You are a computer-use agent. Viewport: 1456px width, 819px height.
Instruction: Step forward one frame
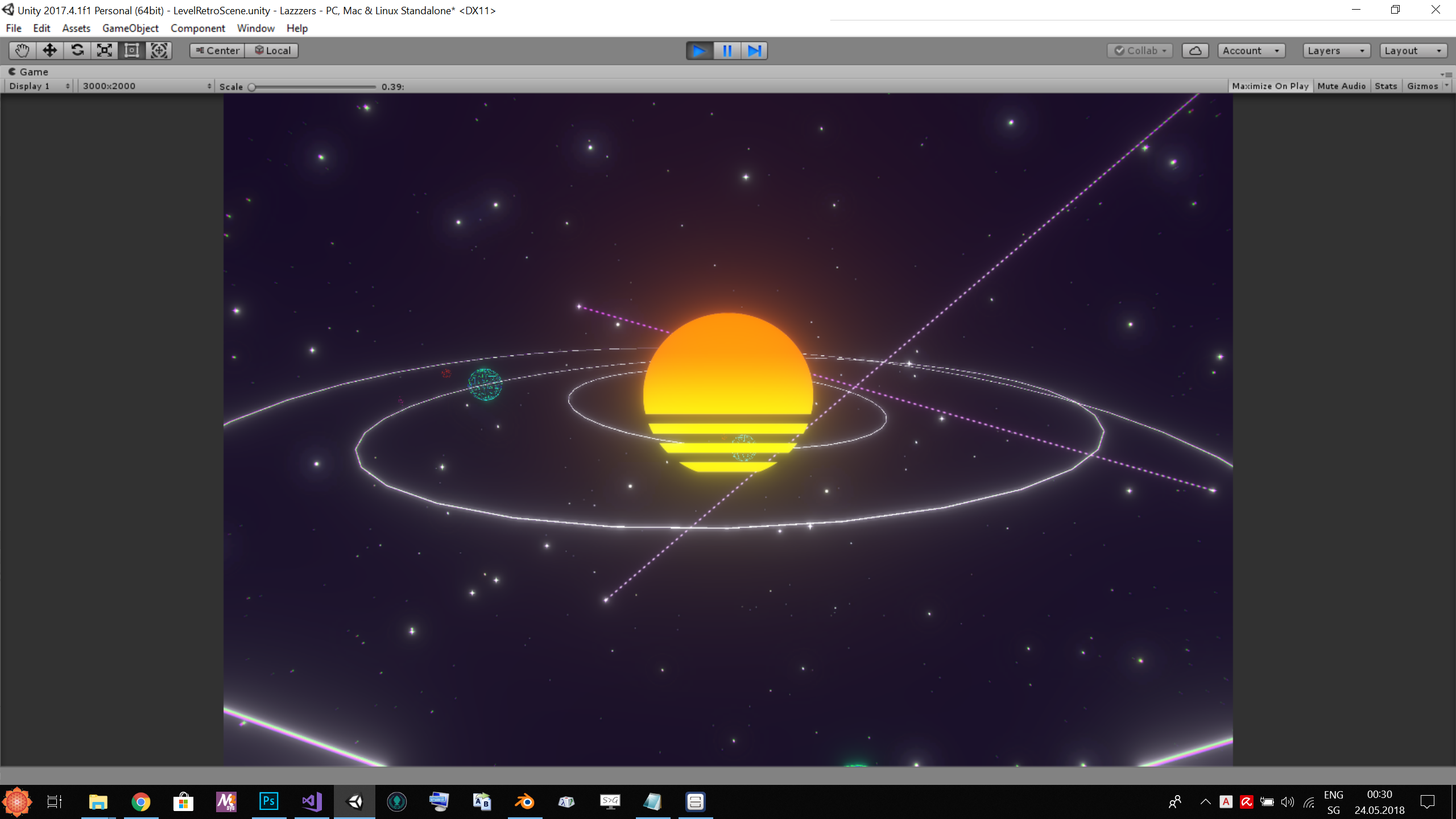pos(754,51)
